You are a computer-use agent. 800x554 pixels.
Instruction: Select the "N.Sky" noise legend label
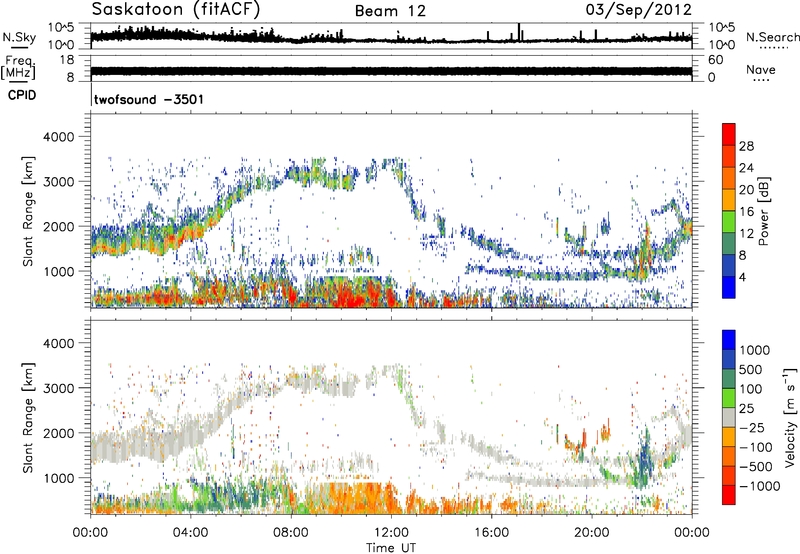19,37
